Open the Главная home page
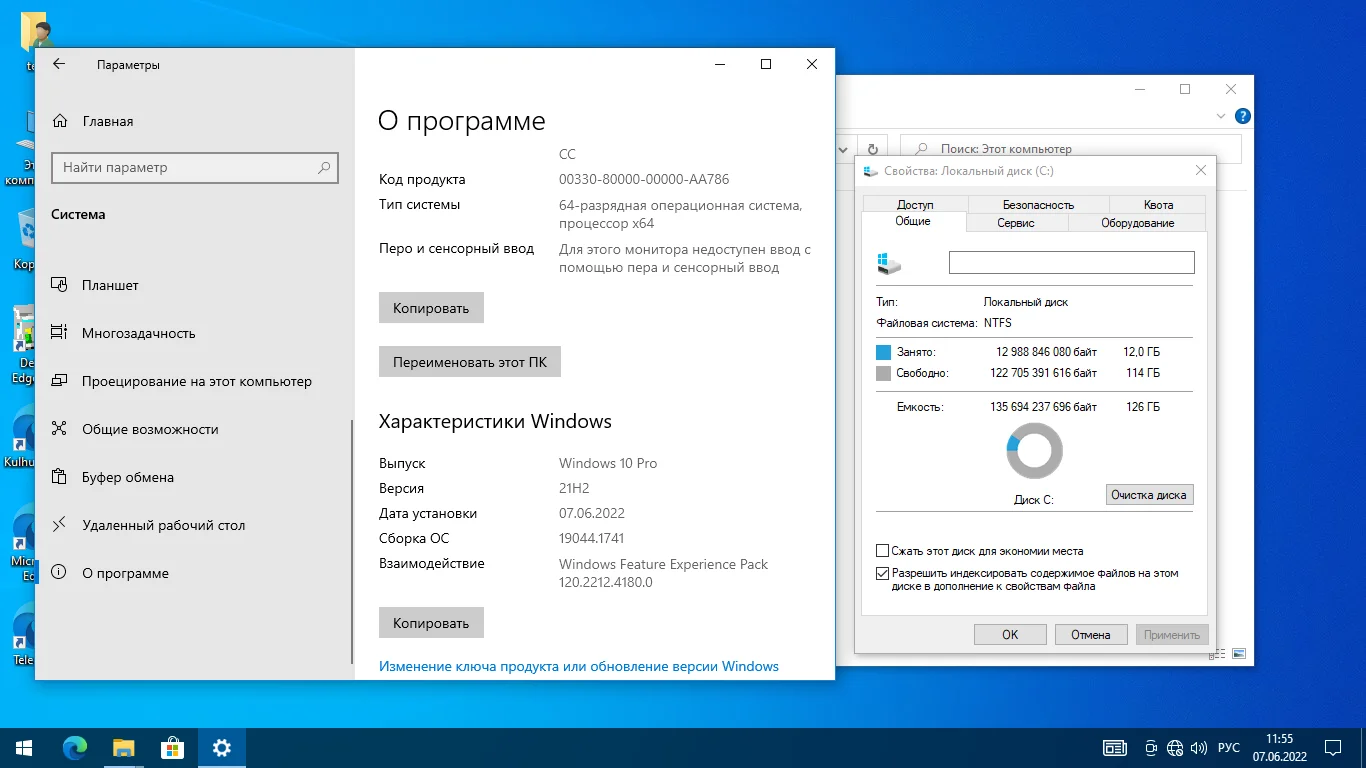Image resolution: width=1366 pixels, height=768 pixels. tap(107, 121)
